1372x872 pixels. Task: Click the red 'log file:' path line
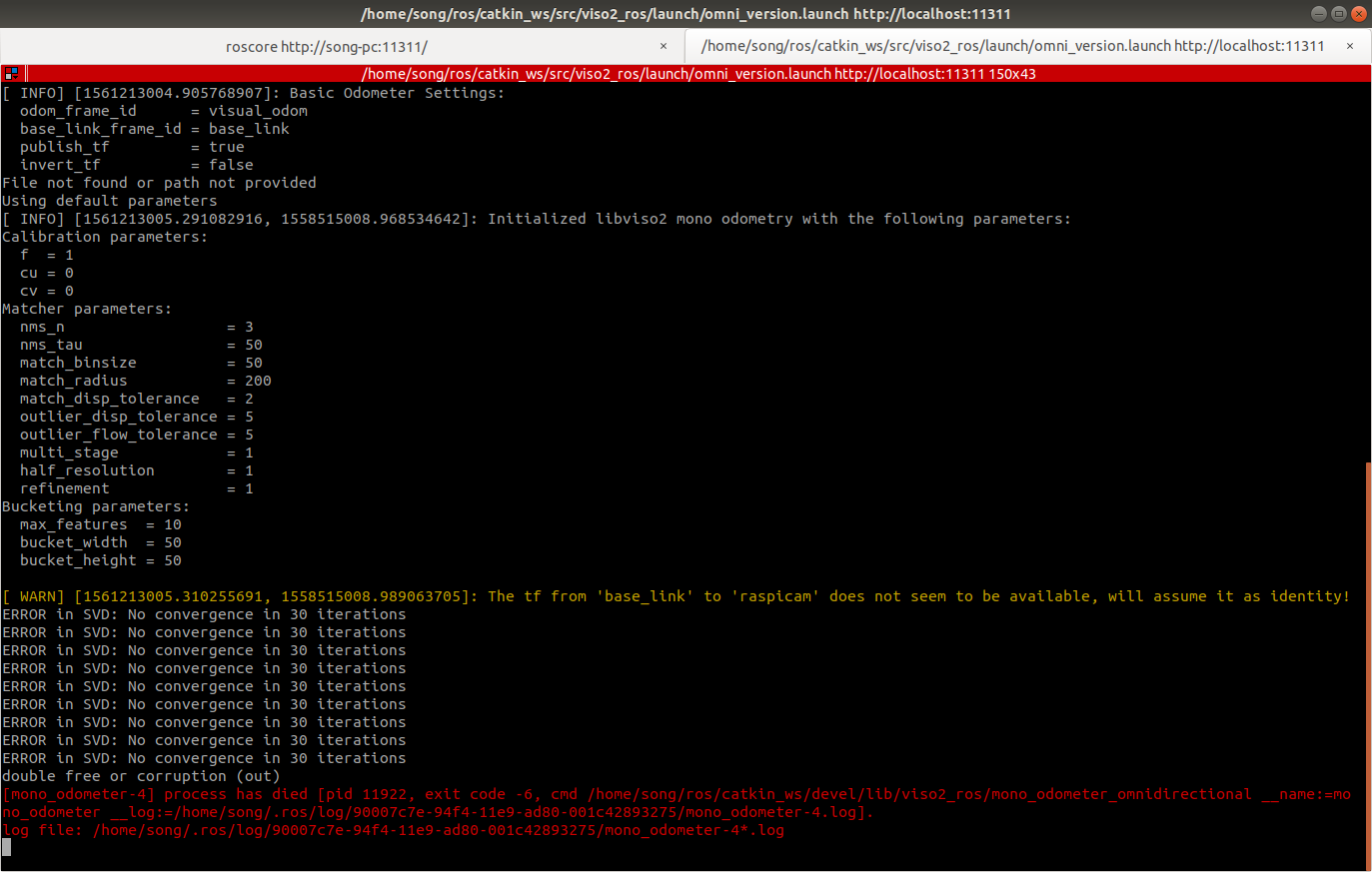coord(393,830)
